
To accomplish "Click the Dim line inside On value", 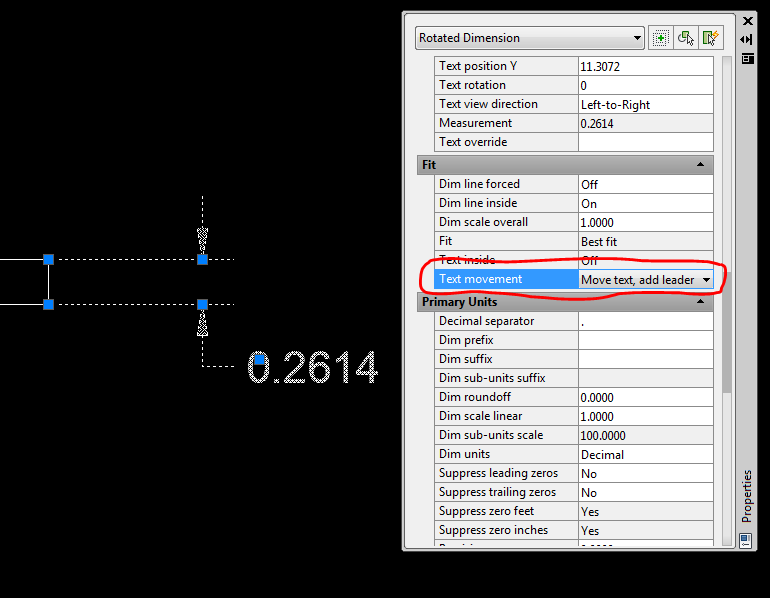I will point(645,203).
